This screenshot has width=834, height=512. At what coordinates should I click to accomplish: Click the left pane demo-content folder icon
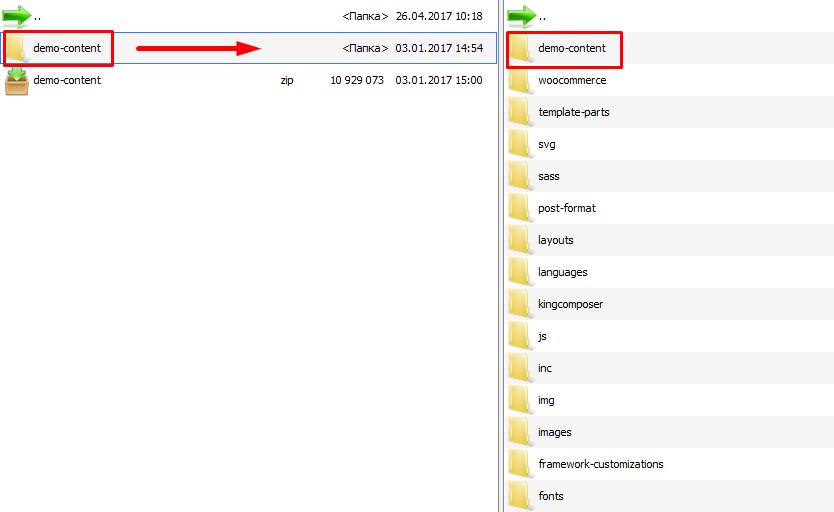17,48
